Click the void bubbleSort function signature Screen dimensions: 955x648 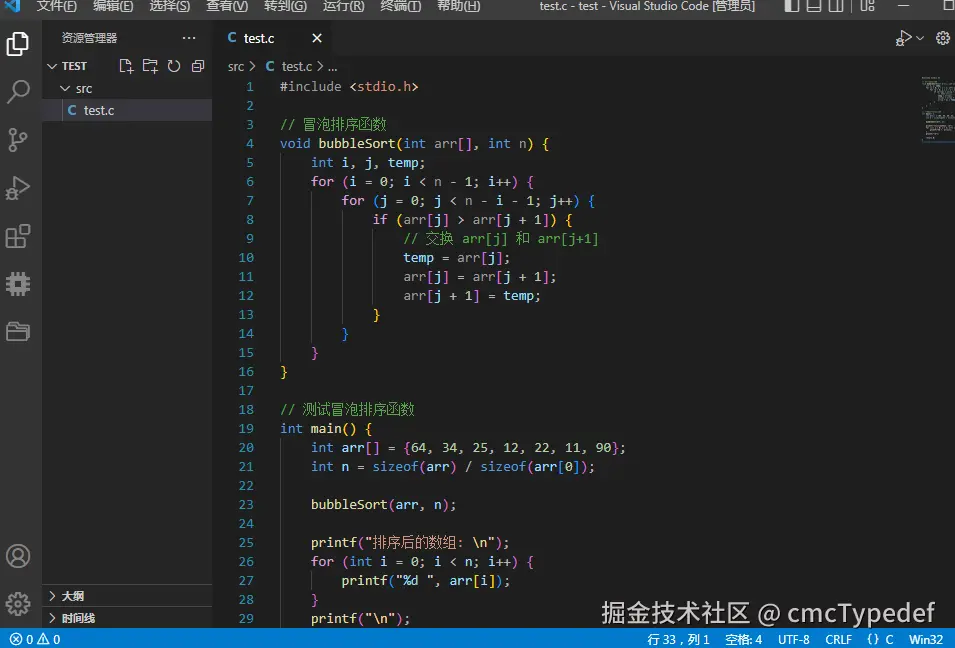click(414, 143)
